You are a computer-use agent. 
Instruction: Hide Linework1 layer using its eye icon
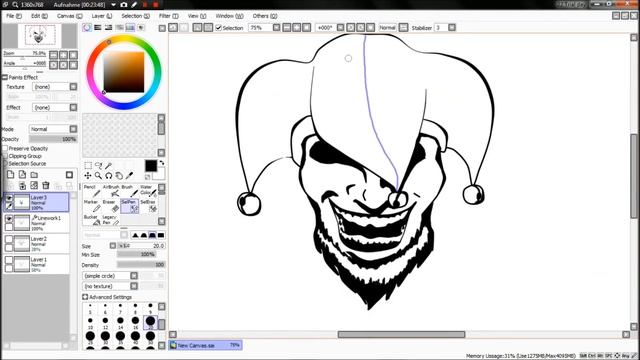tap(9, 219)
